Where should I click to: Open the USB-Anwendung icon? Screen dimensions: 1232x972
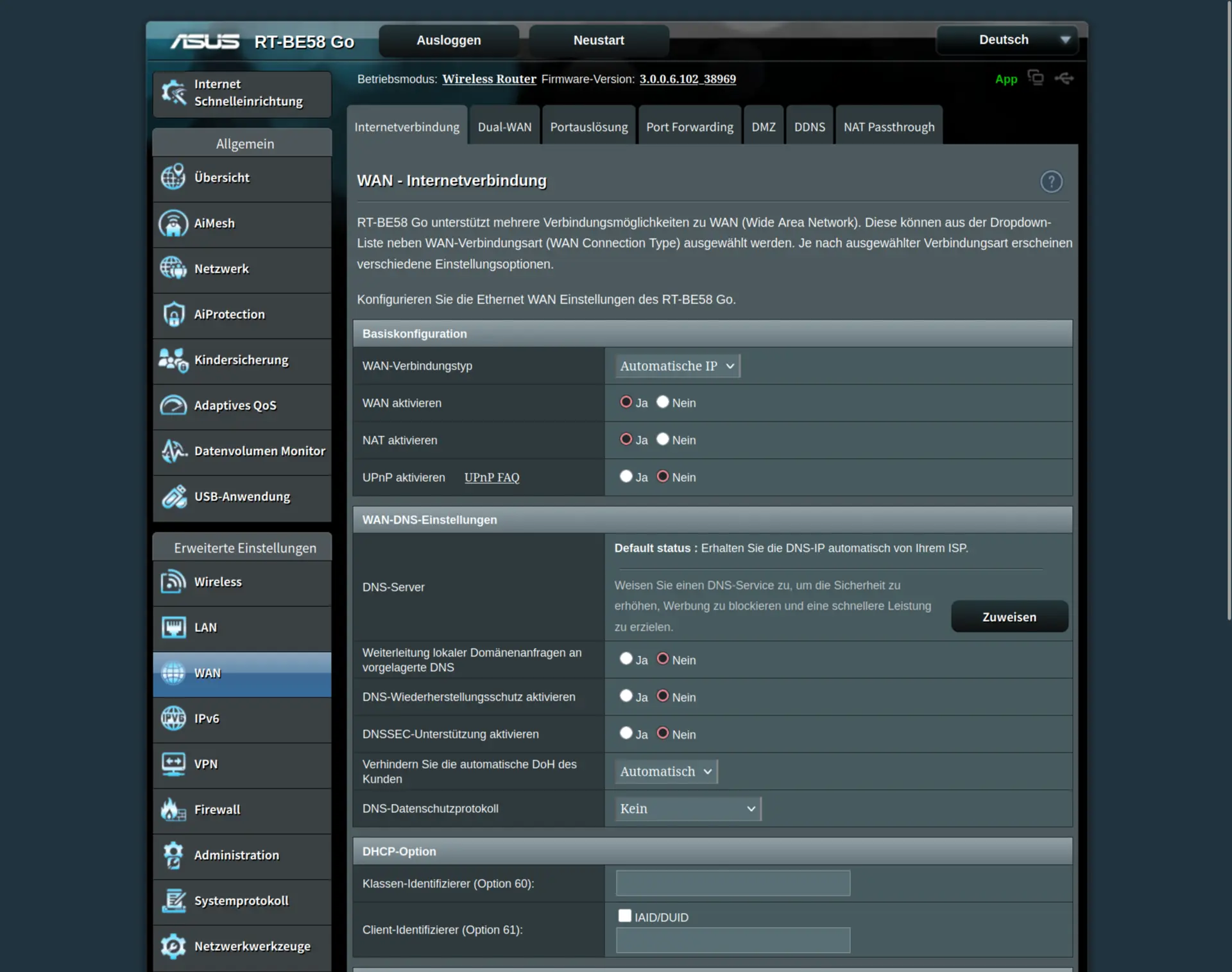pyautogui.click(x=173, y=497)
